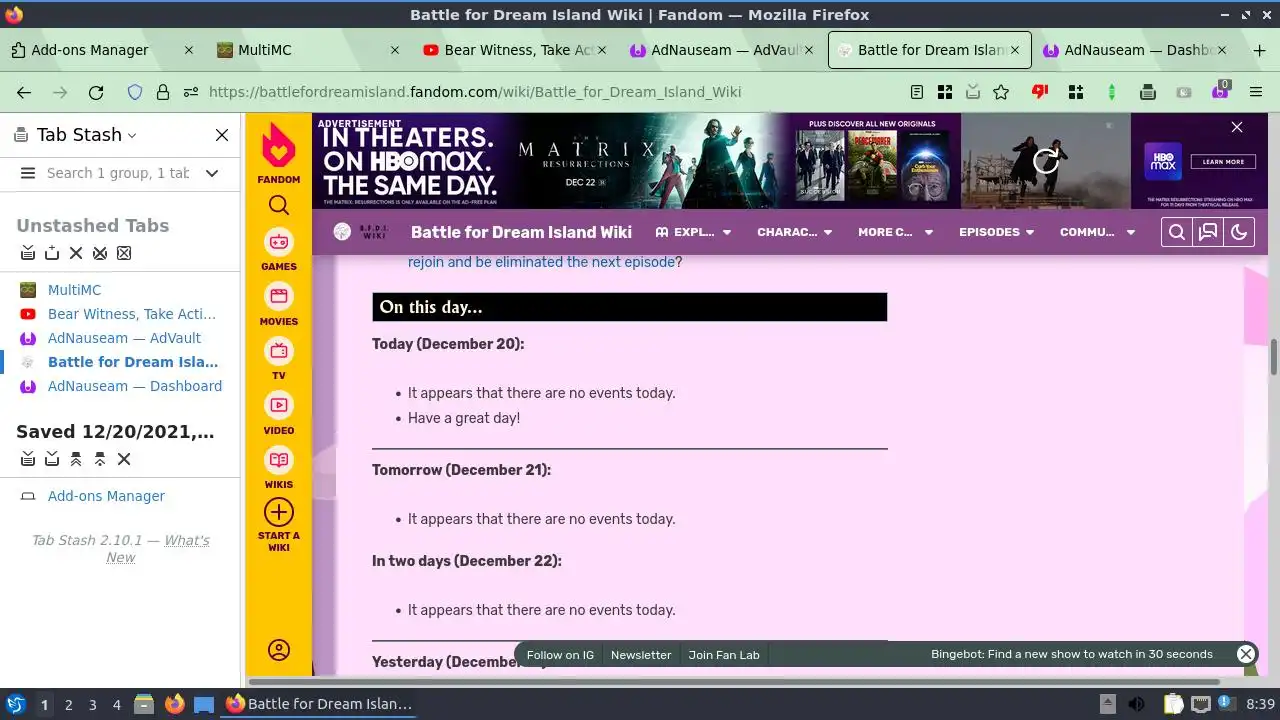Screen dimensions: 1280x720
Task: Stash the current tab to a new group
Action: click(52, 253)
